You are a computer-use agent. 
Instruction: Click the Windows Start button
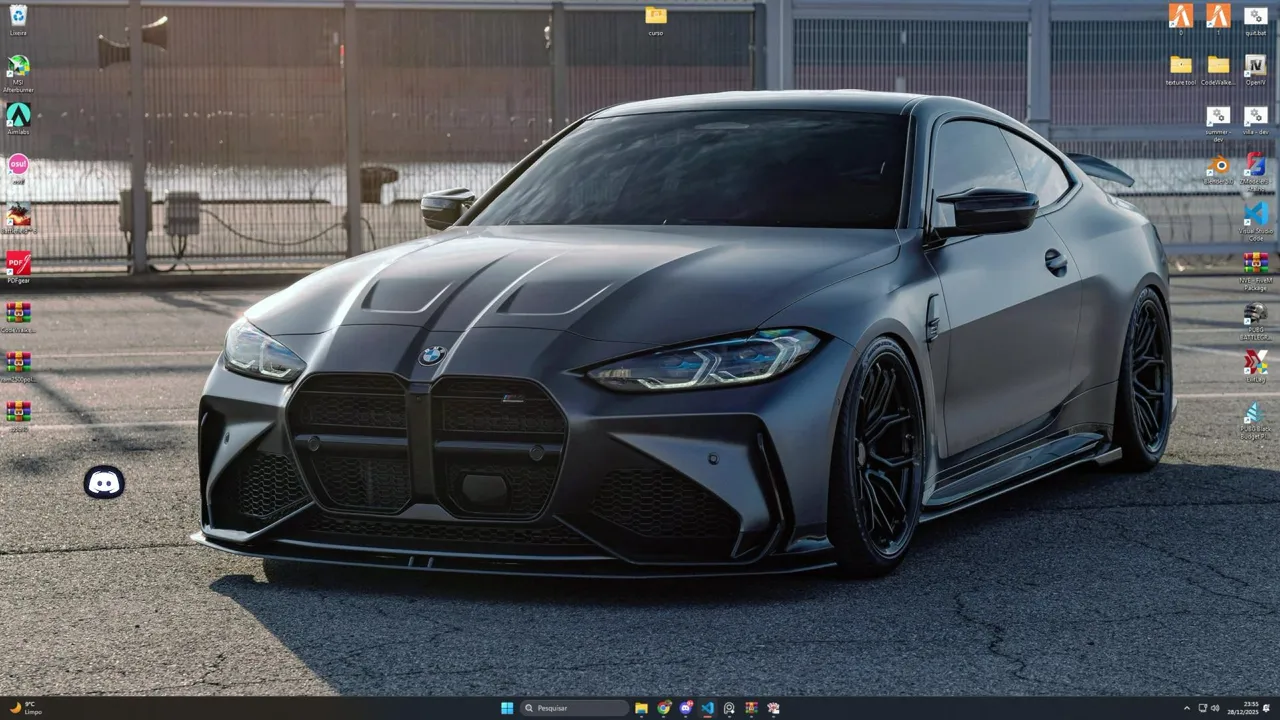point(507,708)
